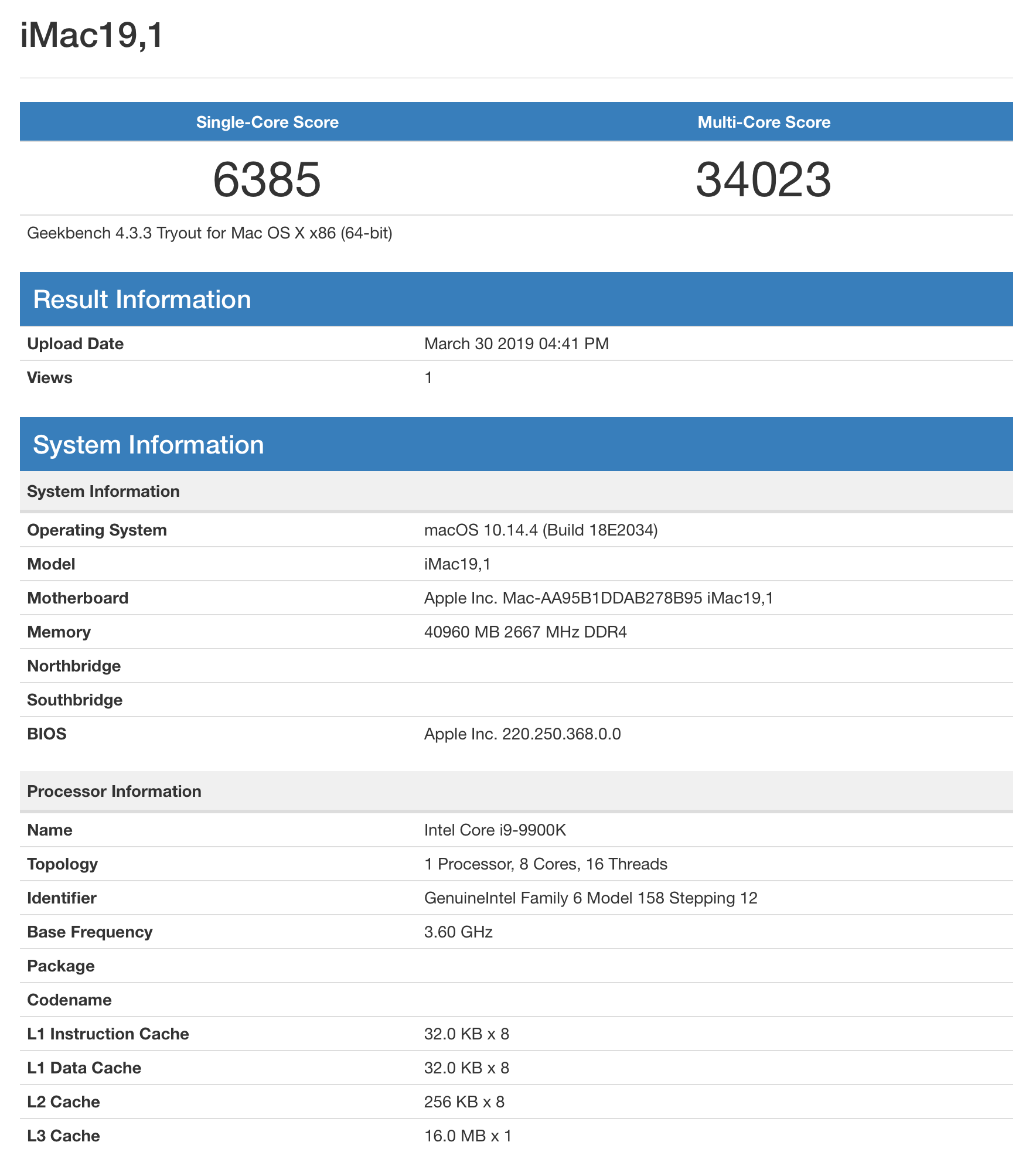Click the Upload Date label
This screenshot has height=1166, width=1036.
76,343
